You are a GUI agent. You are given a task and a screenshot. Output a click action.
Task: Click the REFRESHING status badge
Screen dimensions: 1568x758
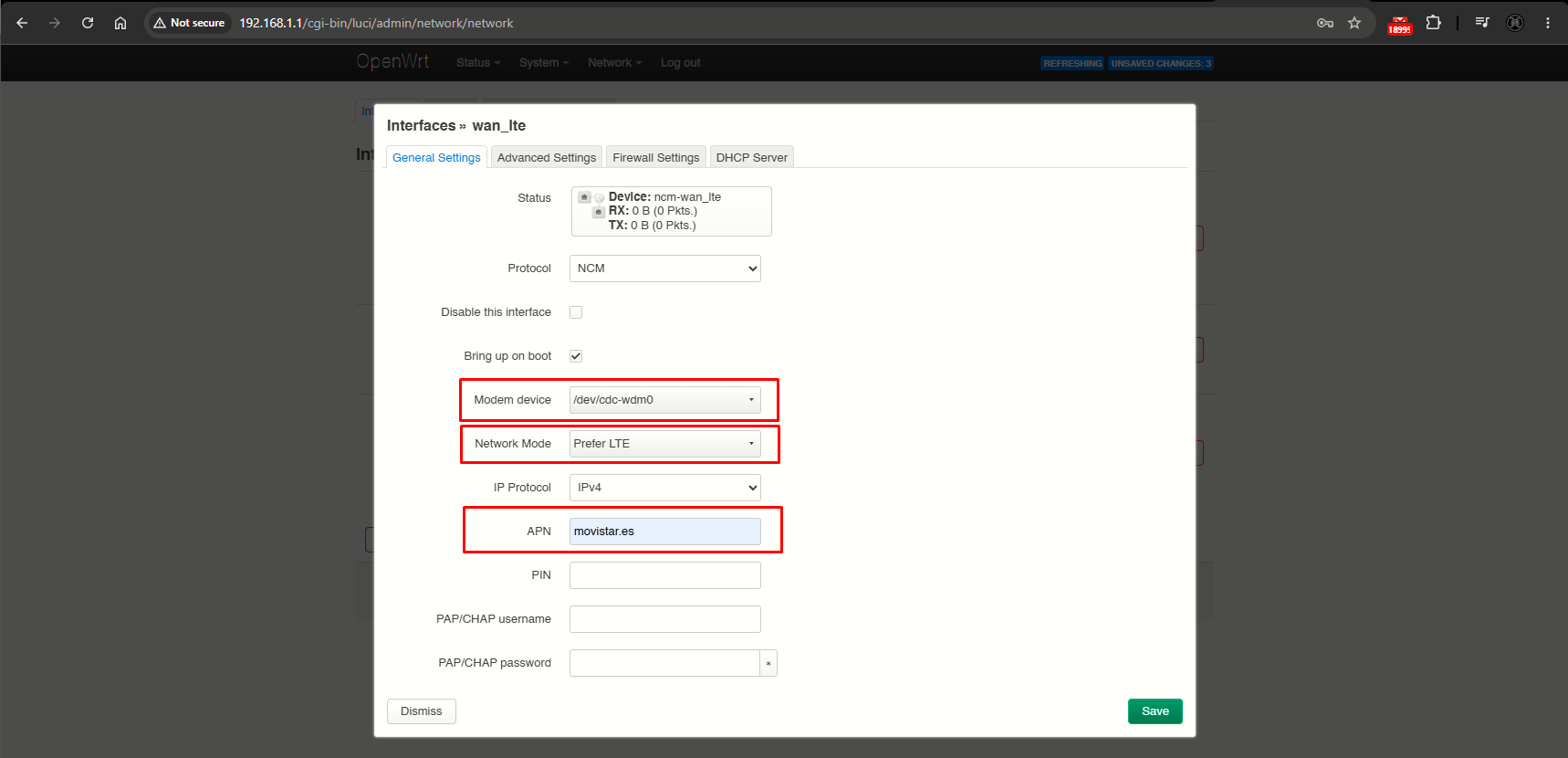pos(1072,63)
